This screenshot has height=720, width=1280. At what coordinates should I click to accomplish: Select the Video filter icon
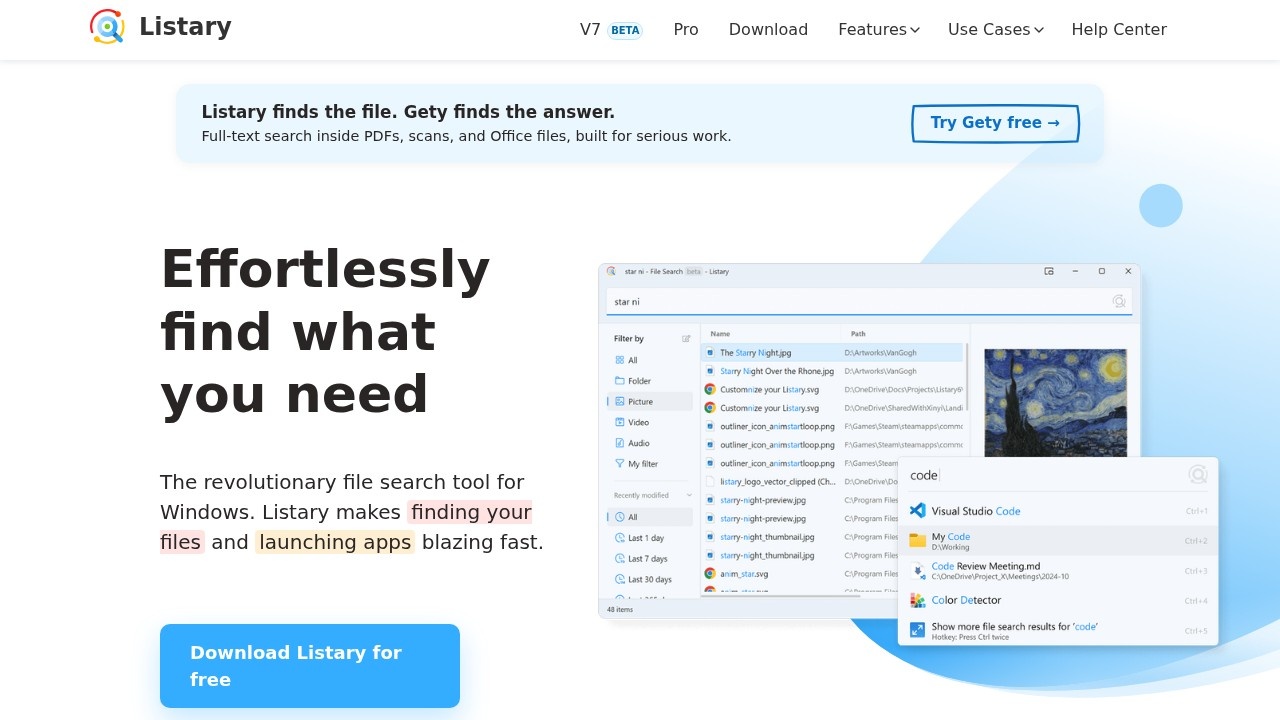(620, 423)
